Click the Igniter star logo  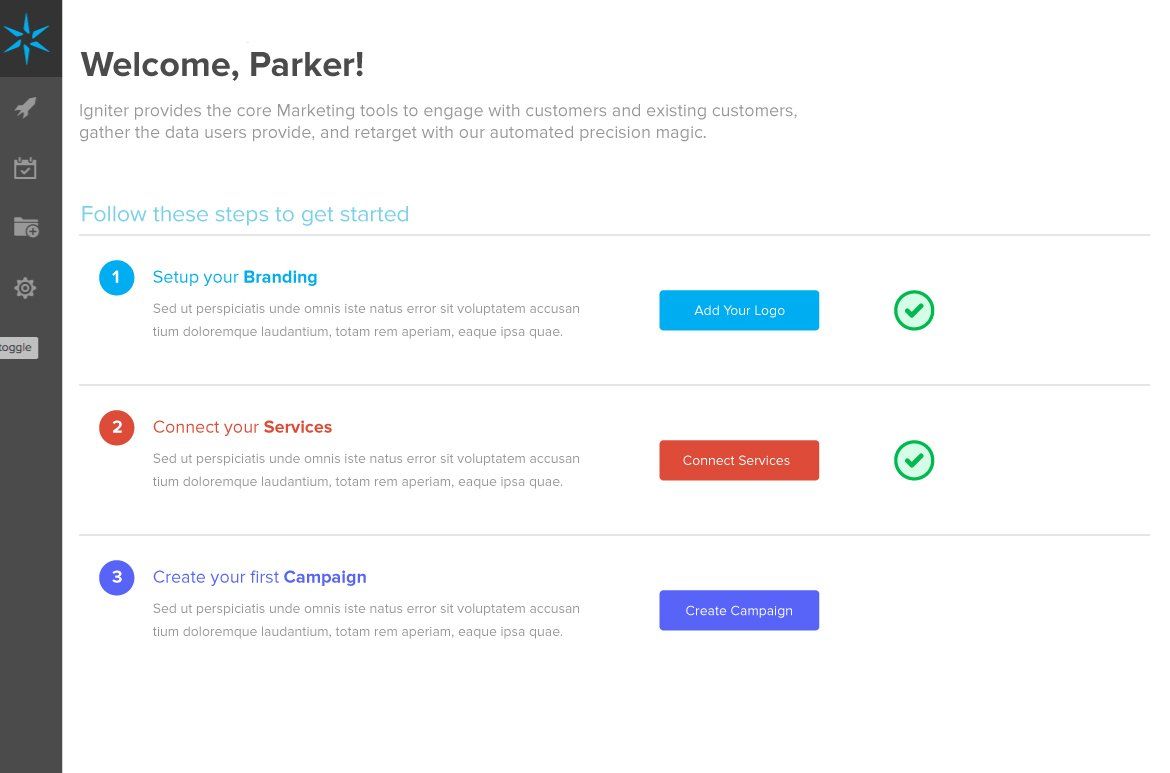click(26, 38)
